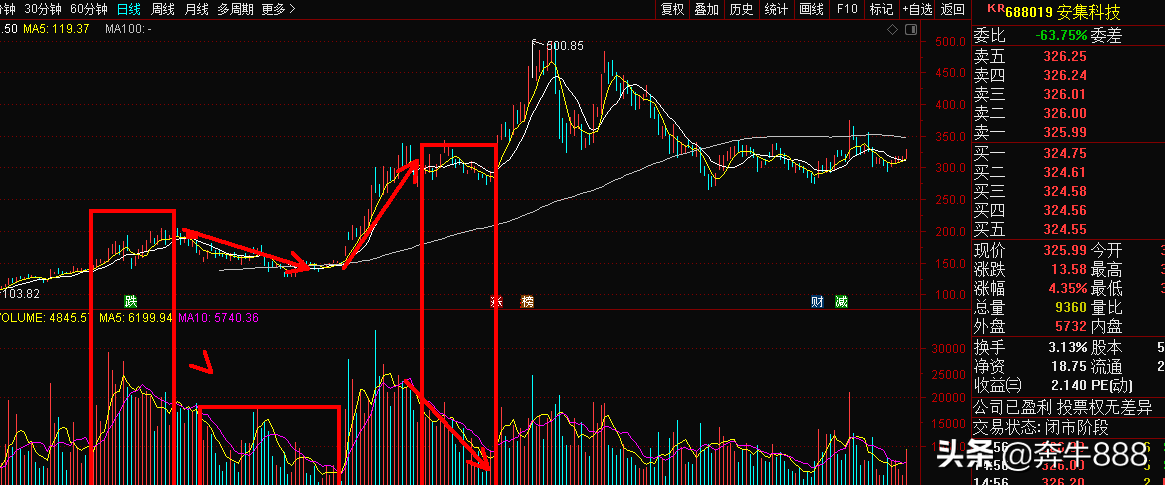The width and height of the screenshot is (1165, 485).
Task: Click the 委比 -63.75% value
Action: (1061, 36)
